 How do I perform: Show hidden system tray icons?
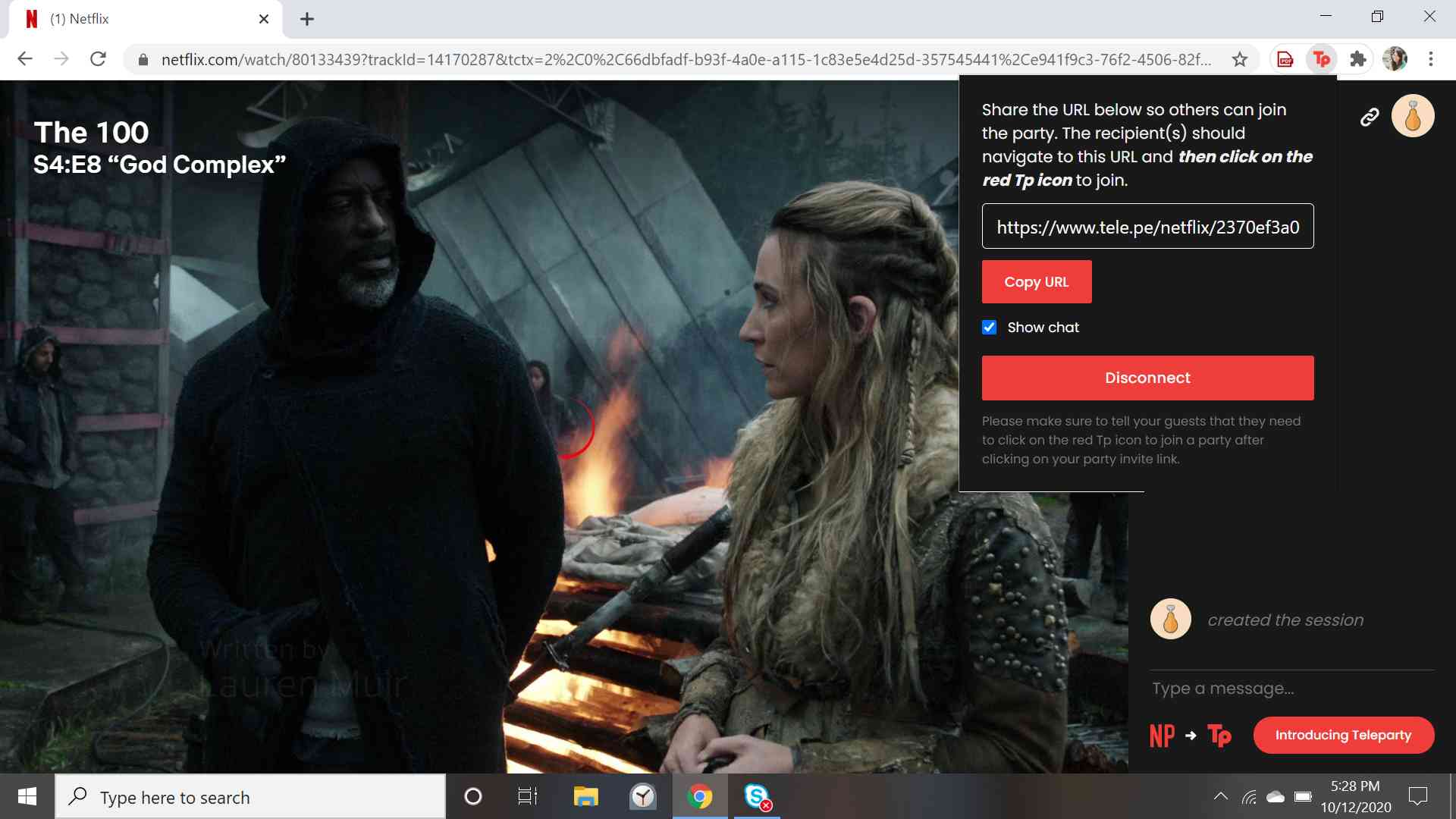click(1221, 796)
